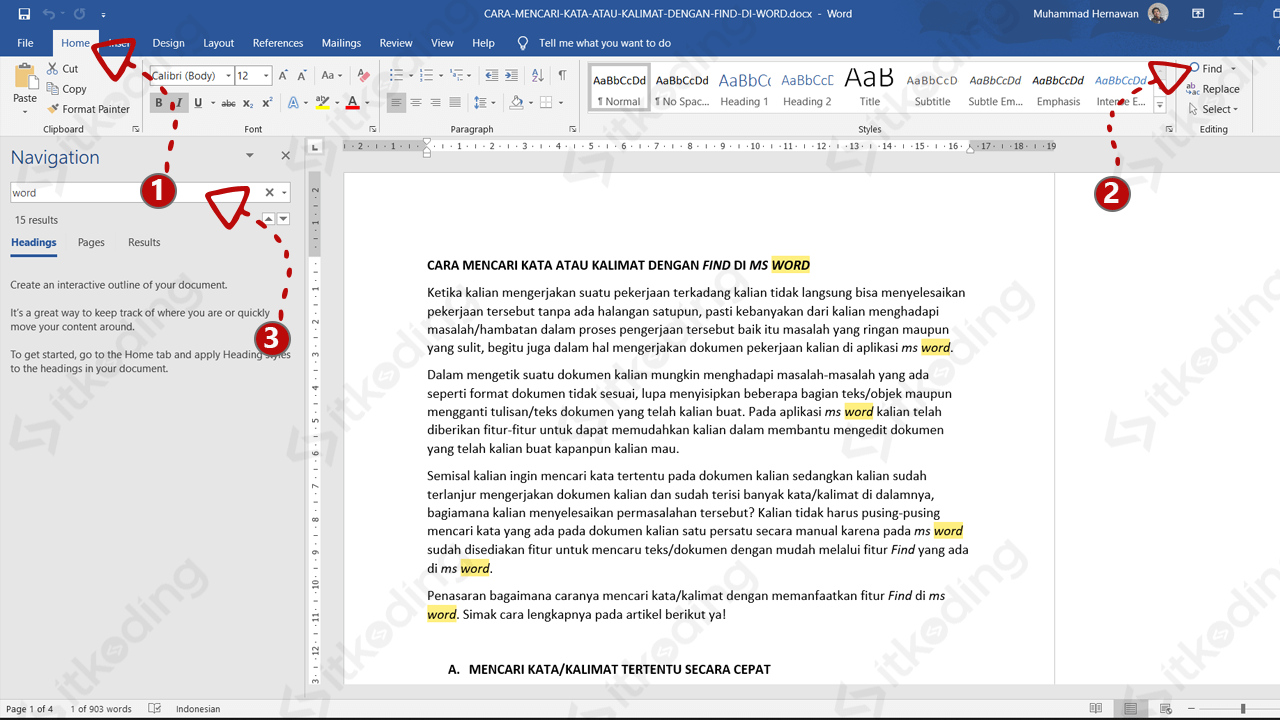1280x720 pixels.
Task: Apply subscript formatting
Action: click(x=248, y=103)
